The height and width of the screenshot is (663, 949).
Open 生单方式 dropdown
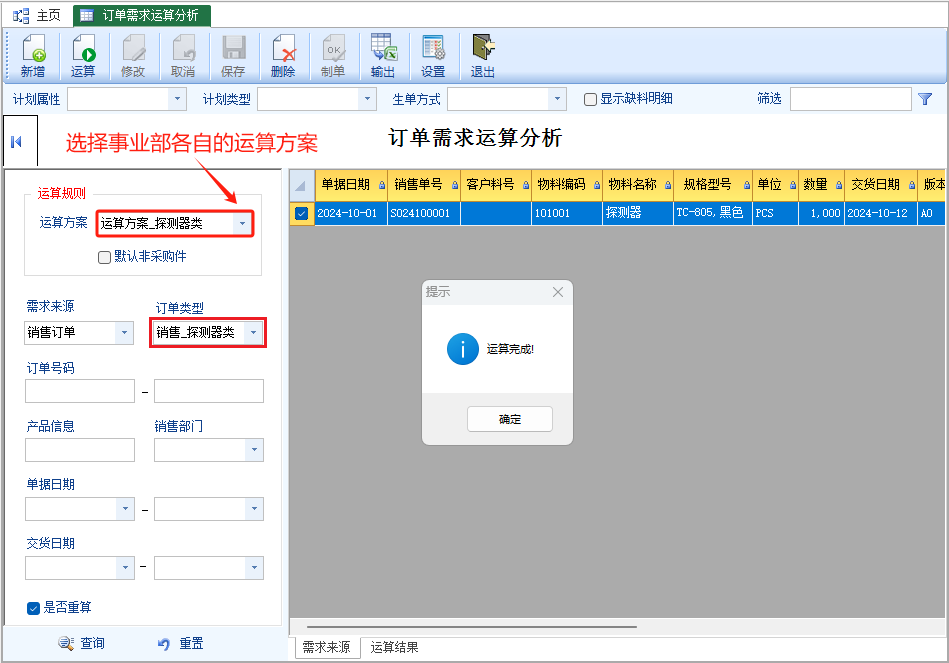point(557,99)
